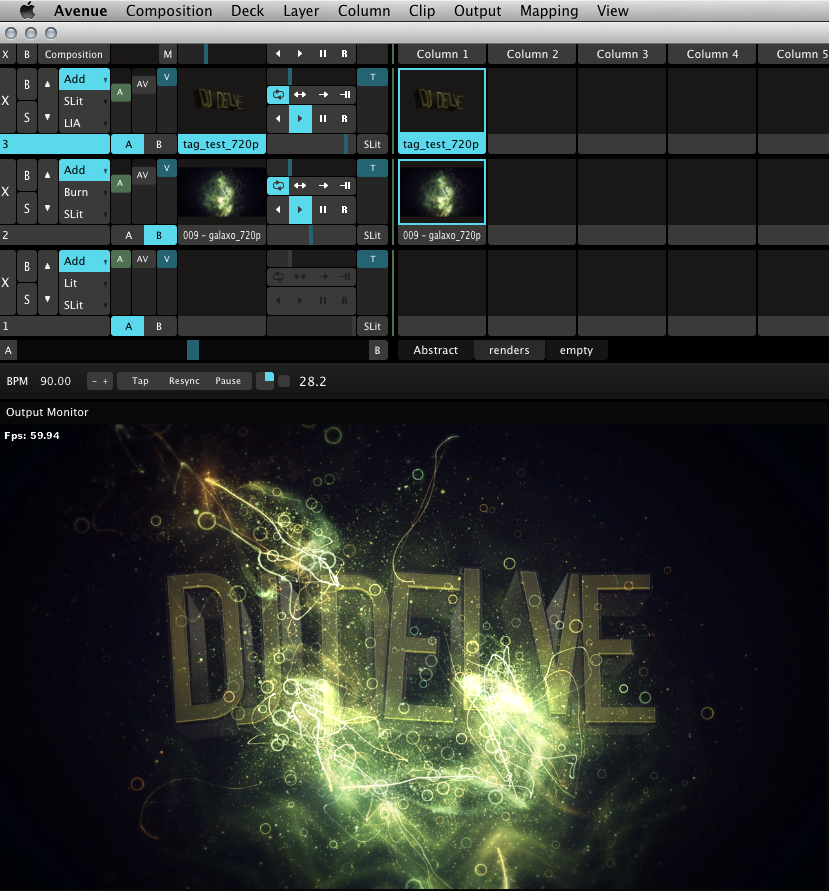The image size is (829, 891).
Task: Switch to the renders deck tab
Action: tap(509, 350)
